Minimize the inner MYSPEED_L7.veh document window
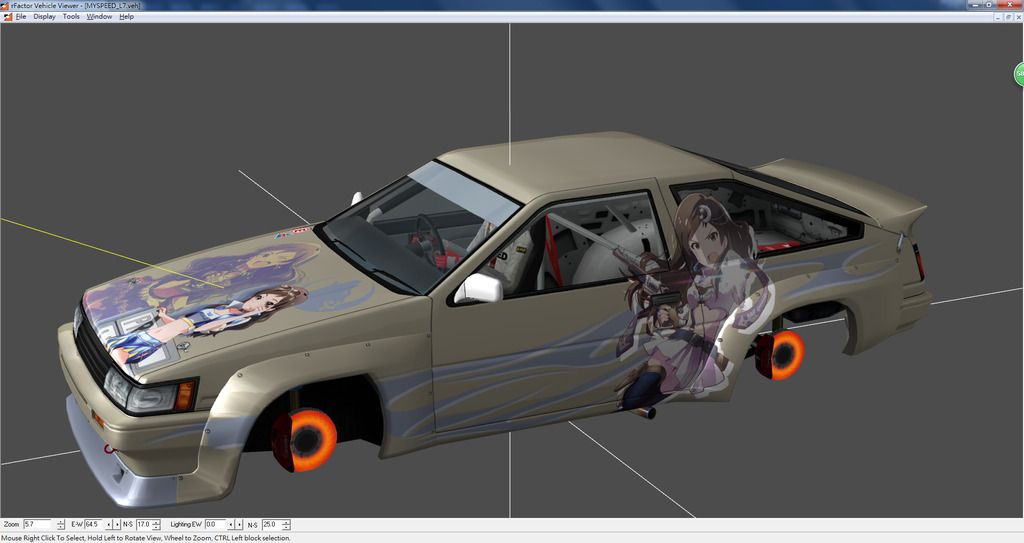The width and height of the screenshot is (1024, 543). pos(998,18)
